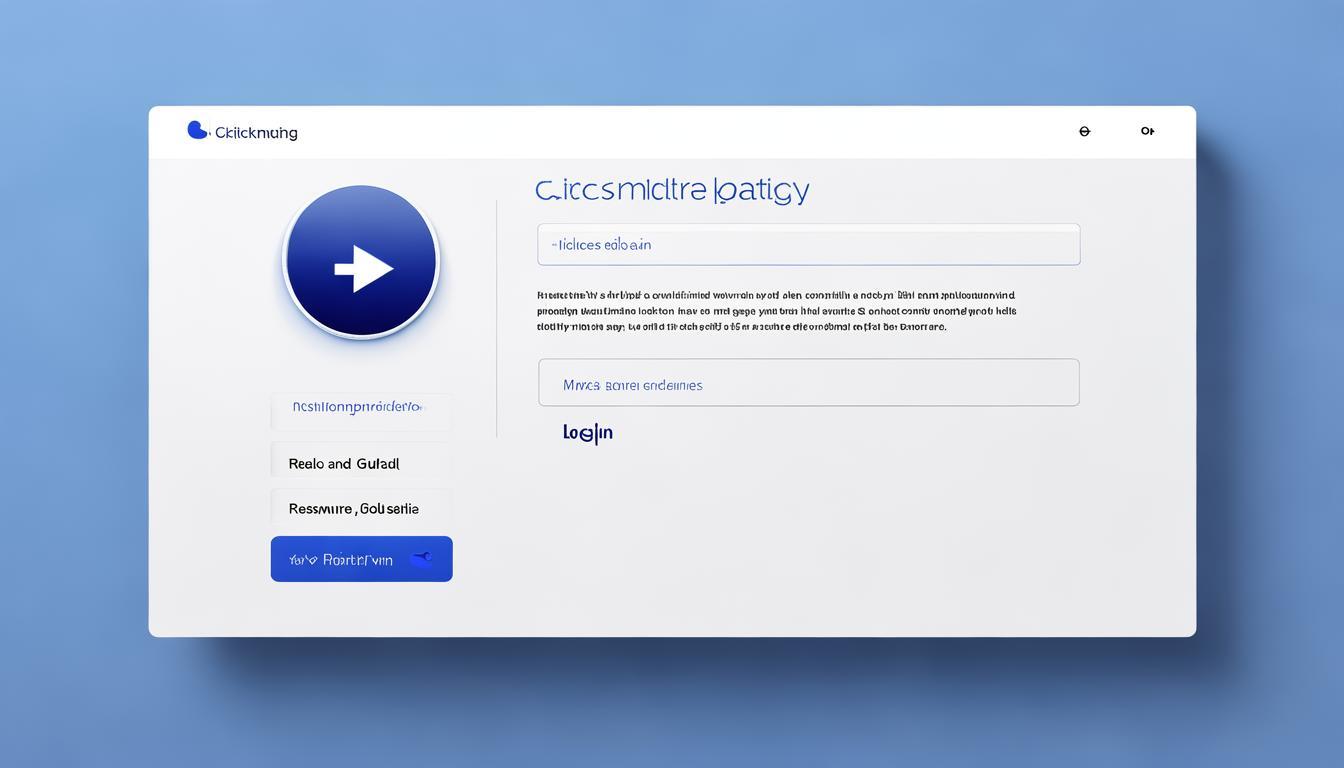Focus the Mnvca sanrei endeinies input field

[808, 383]
